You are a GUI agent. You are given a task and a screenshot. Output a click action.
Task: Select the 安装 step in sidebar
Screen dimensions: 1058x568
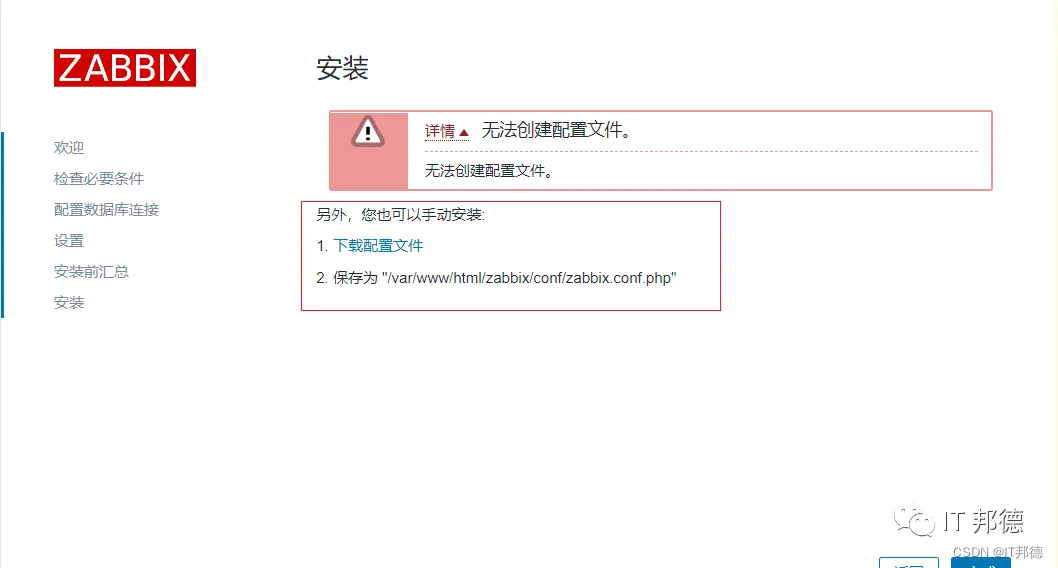(69, 302)
